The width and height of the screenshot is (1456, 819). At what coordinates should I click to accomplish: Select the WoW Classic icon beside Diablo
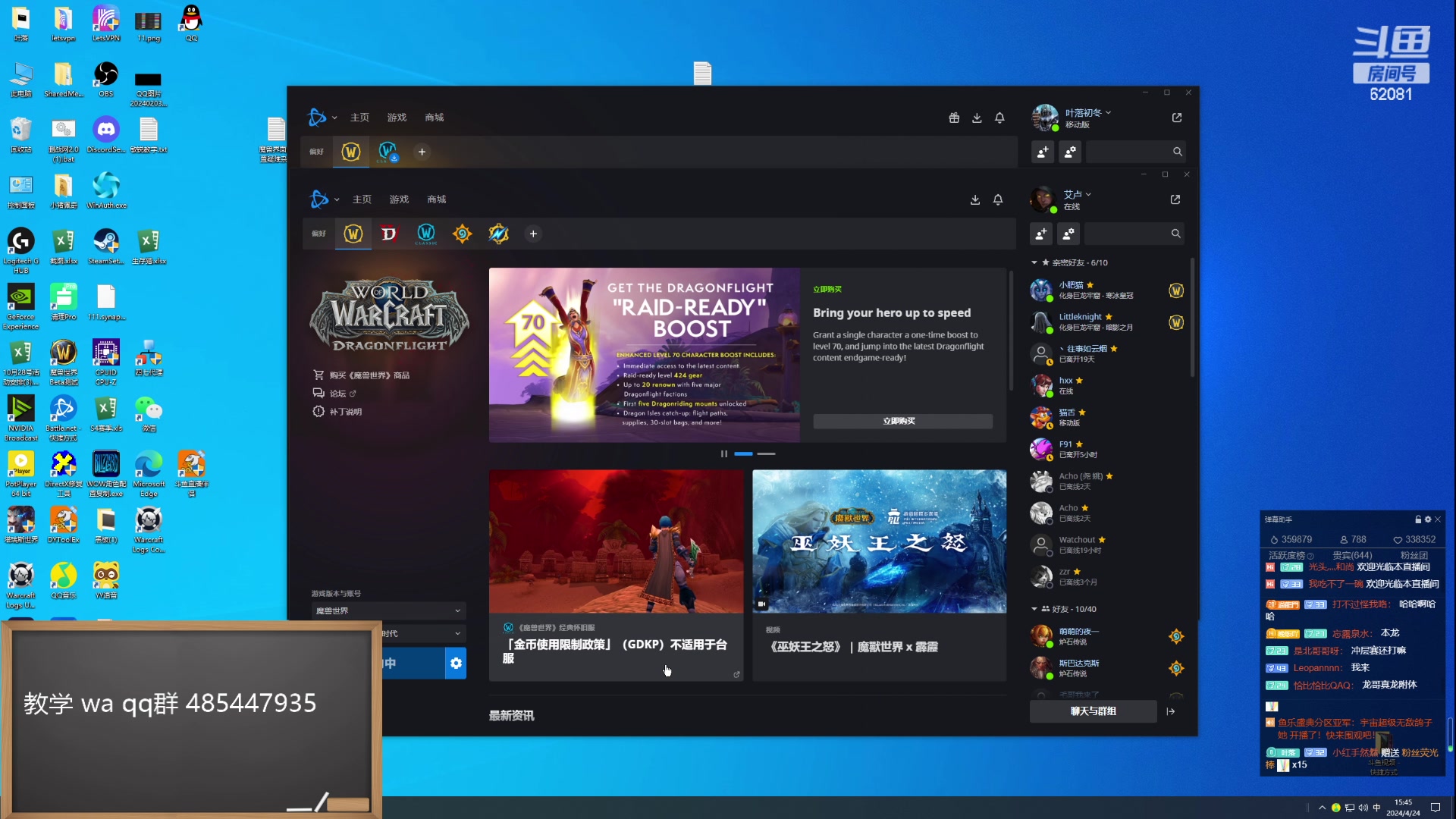coord(426,234)
